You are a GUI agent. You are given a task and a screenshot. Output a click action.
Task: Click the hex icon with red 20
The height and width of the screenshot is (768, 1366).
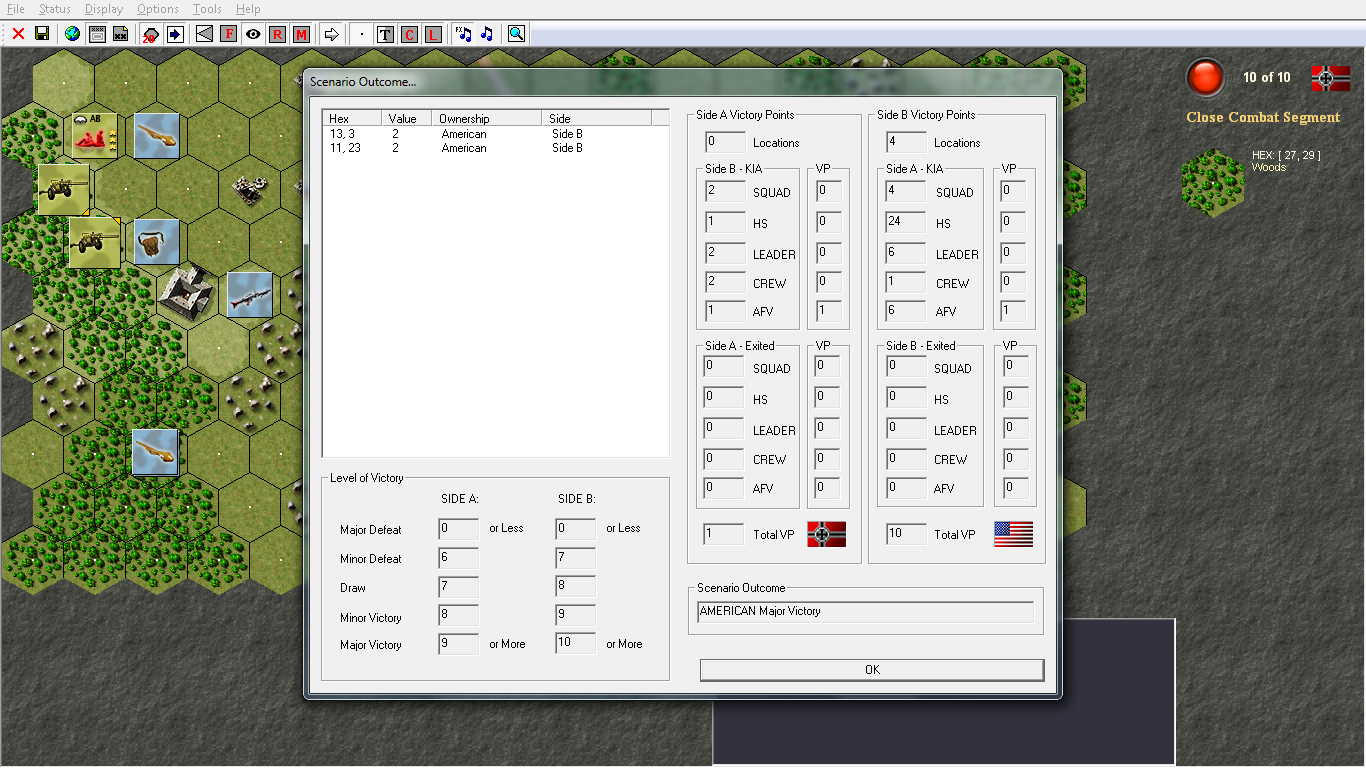[150, 34]
